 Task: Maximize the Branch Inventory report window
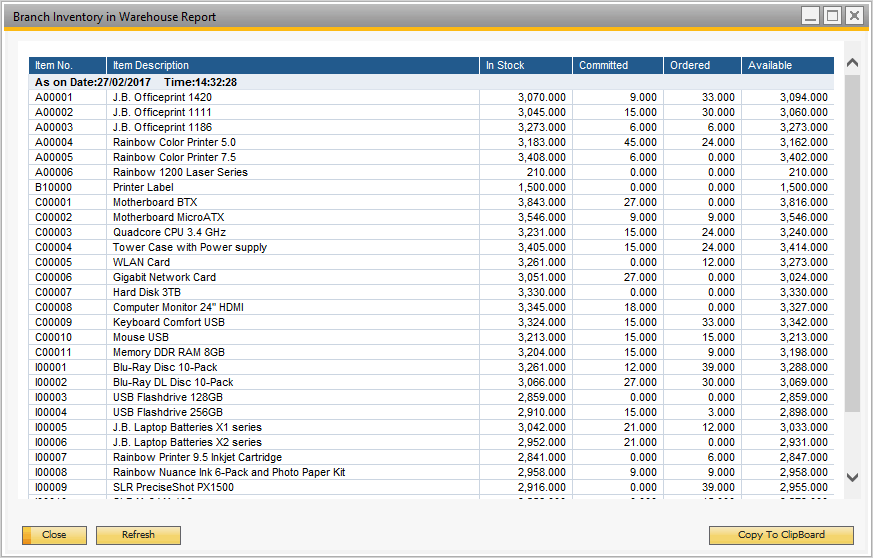[x=832, y=16]
